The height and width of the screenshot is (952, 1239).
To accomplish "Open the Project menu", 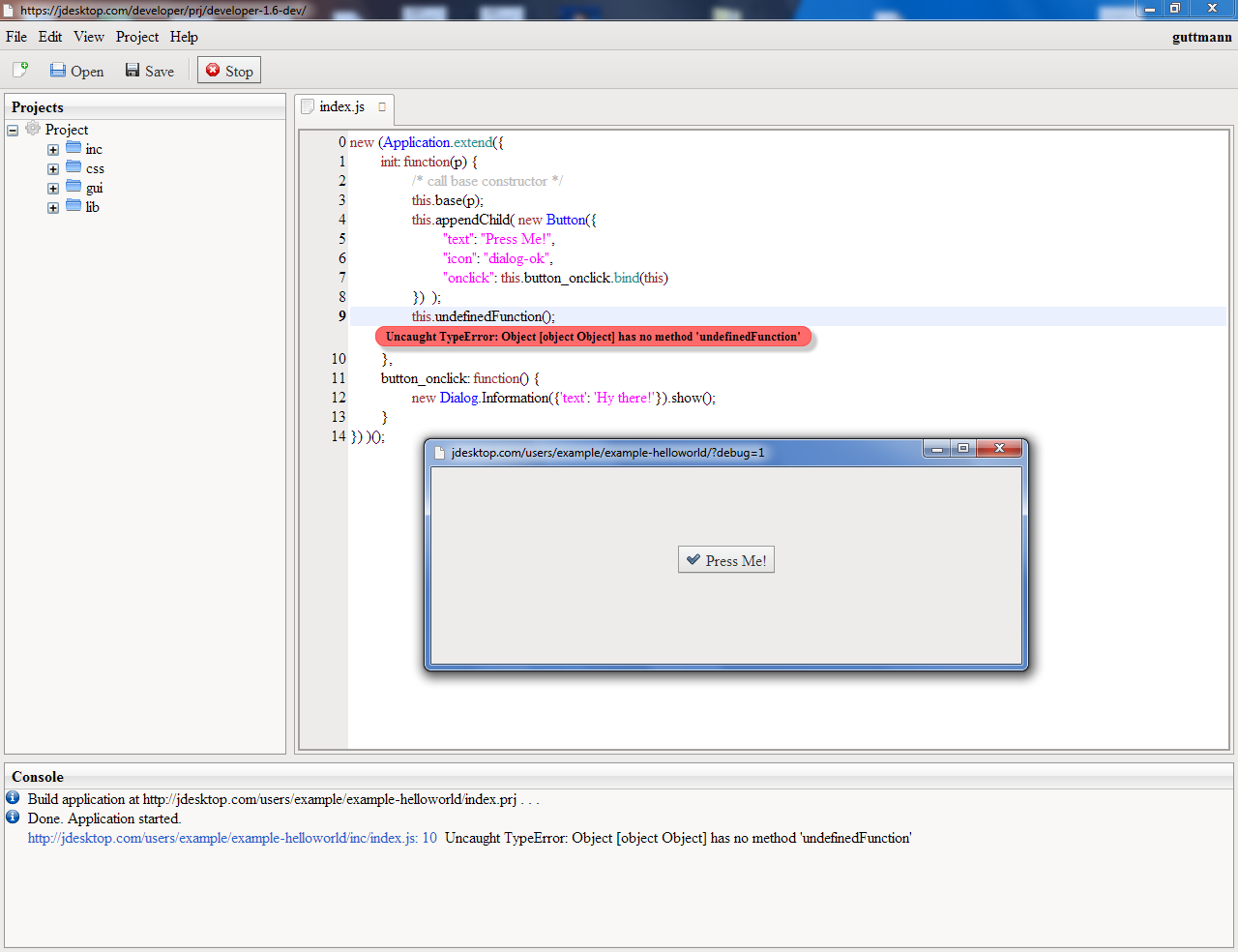I will click(137, 37).
